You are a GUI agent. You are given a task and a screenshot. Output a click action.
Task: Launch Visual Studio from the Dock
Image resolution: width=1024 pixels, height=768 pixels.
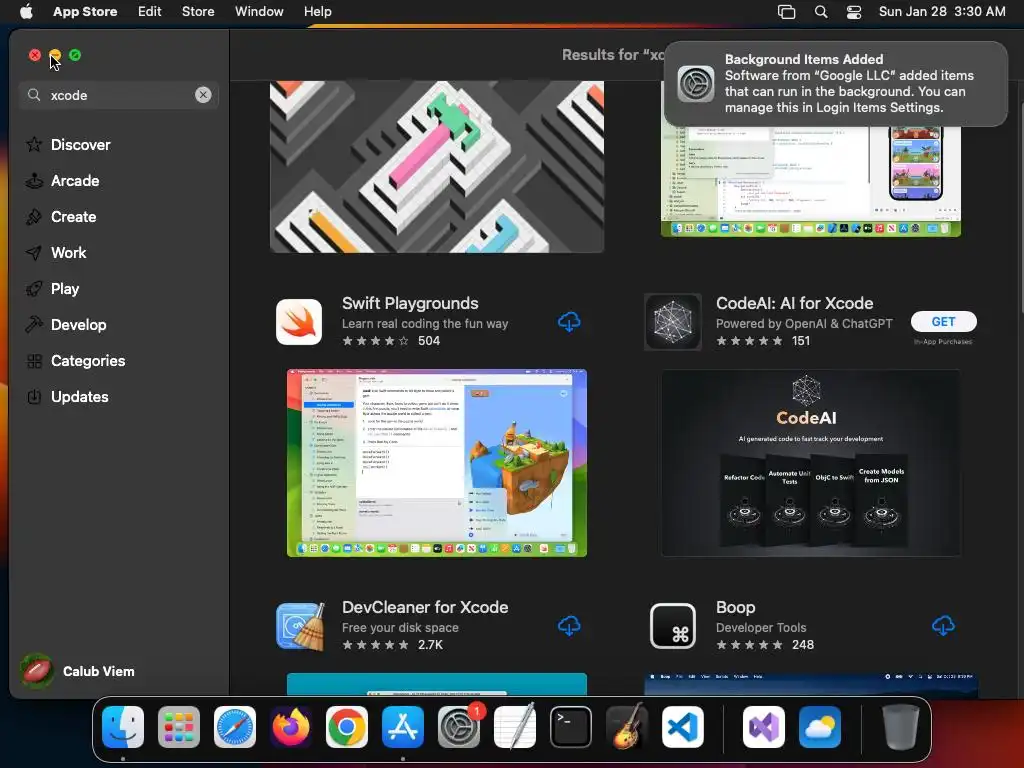click(763, 727)
